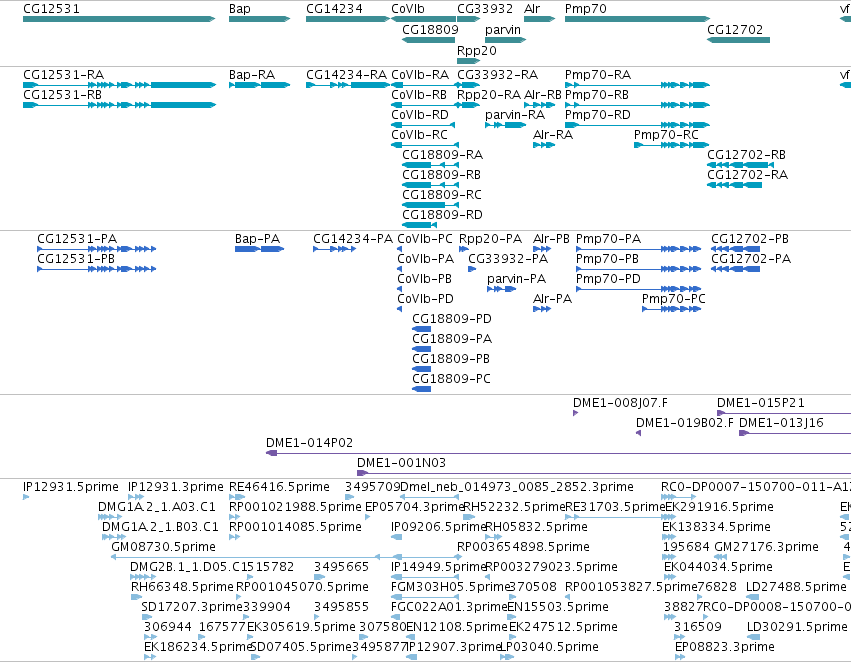Click EST LD27488.5prime
The height and width of the screenshot is (662, 851).
pyautogui.click(x=752, y=597)
